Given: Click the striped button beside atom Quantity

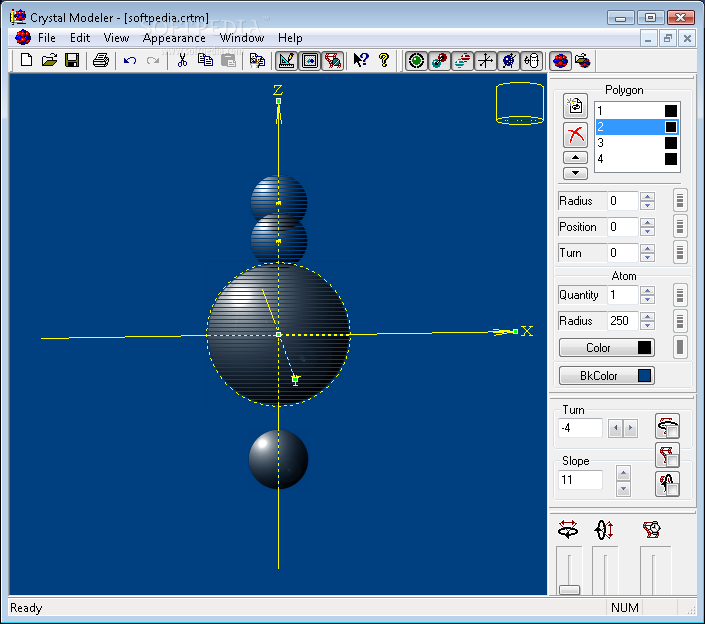Looking at the screenshot, I should coord(680,295).
